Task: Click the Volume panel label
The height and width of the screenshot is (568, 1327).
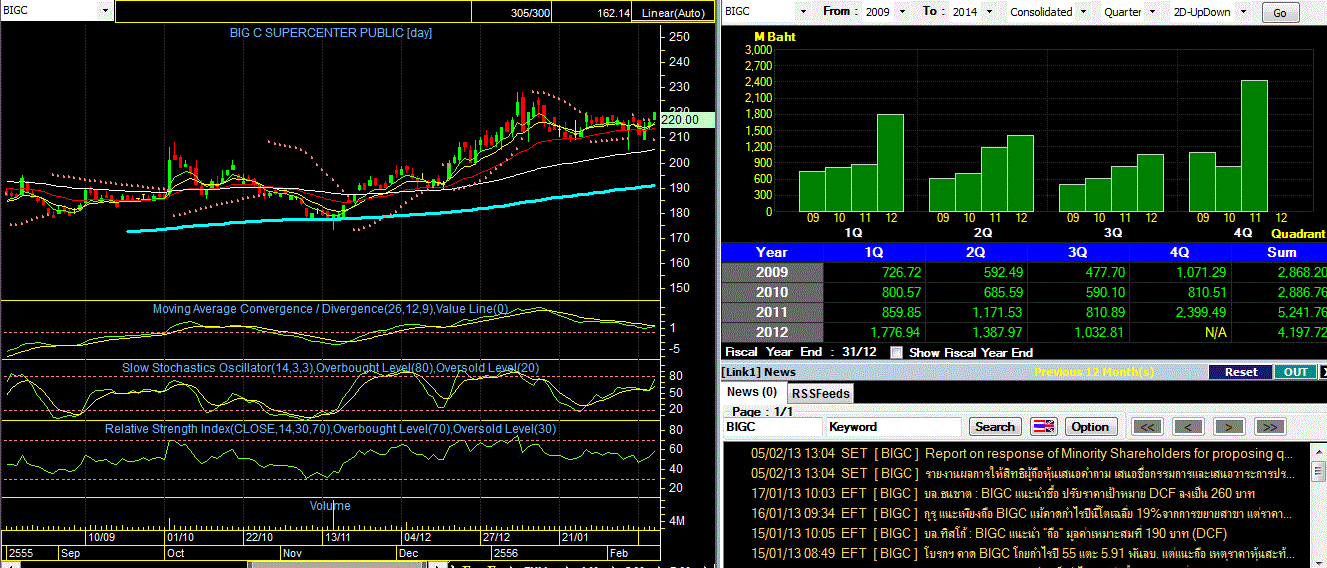Action: [330, 506]
